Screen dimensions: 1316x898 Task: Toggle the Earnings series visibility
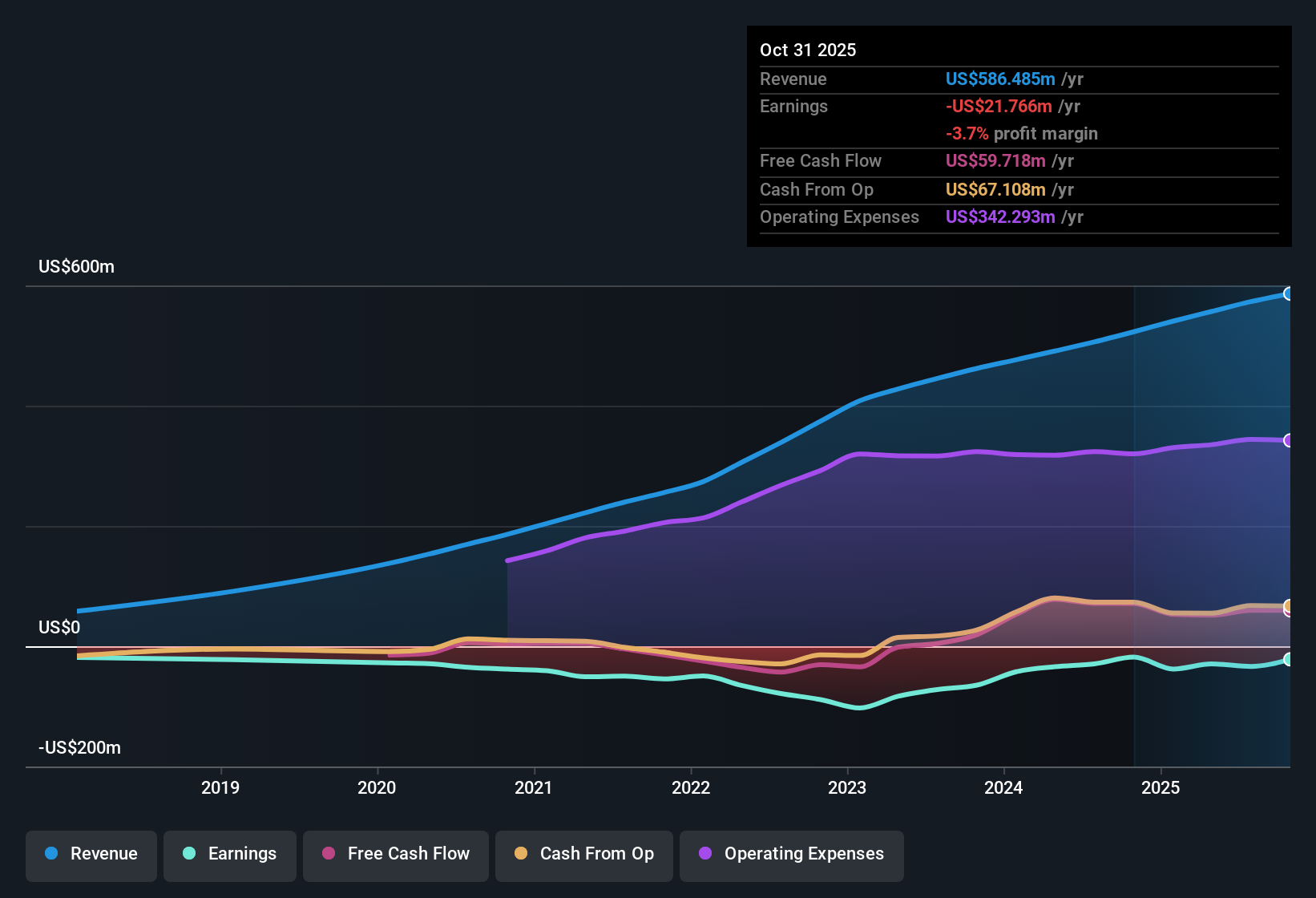coord(230,854)
